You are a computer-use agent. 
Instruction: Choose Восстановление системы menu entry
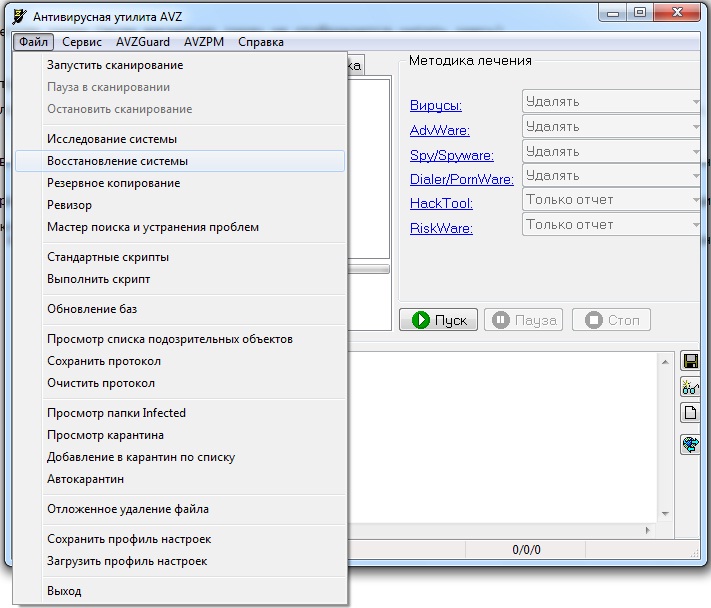(180, 161)
